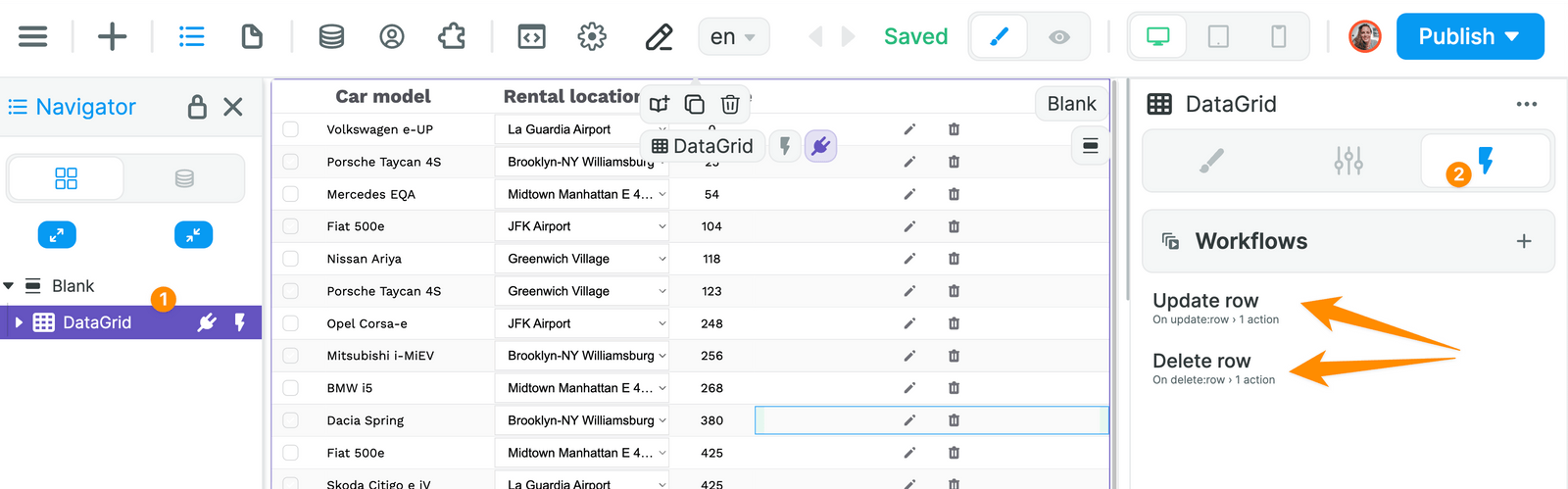Click the redo right arrow
The height and width of the screenshot is (489, 1568).
(849, 37)
